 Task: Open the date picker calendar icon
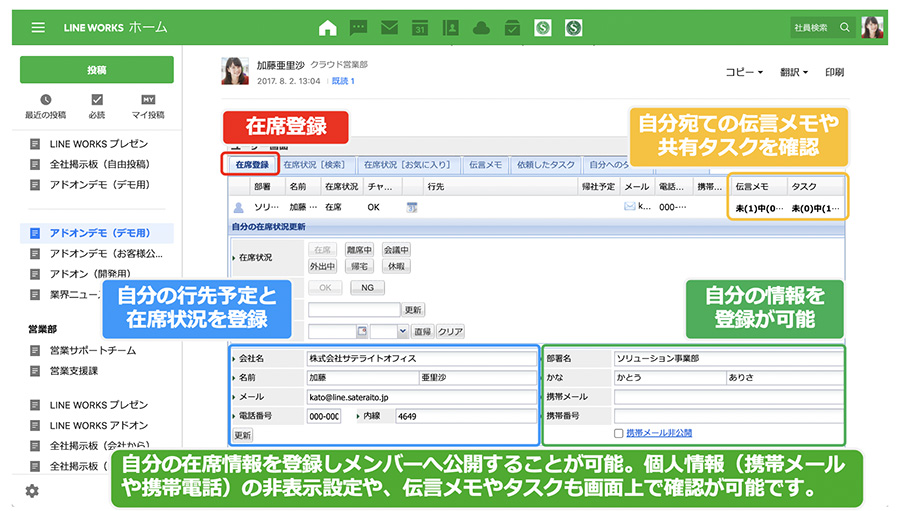(x=362, y=331)
